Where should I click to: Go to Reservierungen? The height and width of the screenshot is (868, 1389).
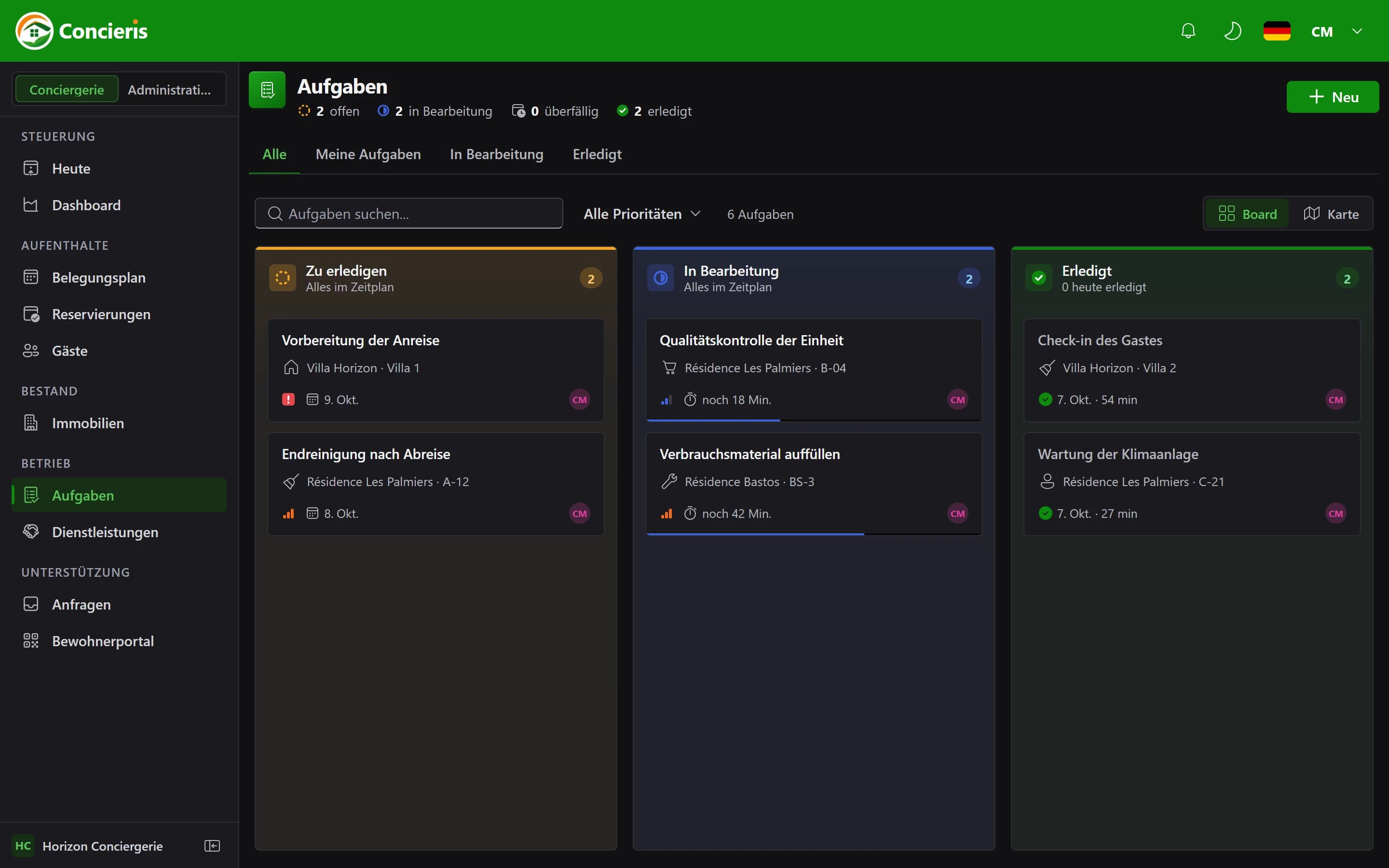pyautogui.click(x=120, y=314)
